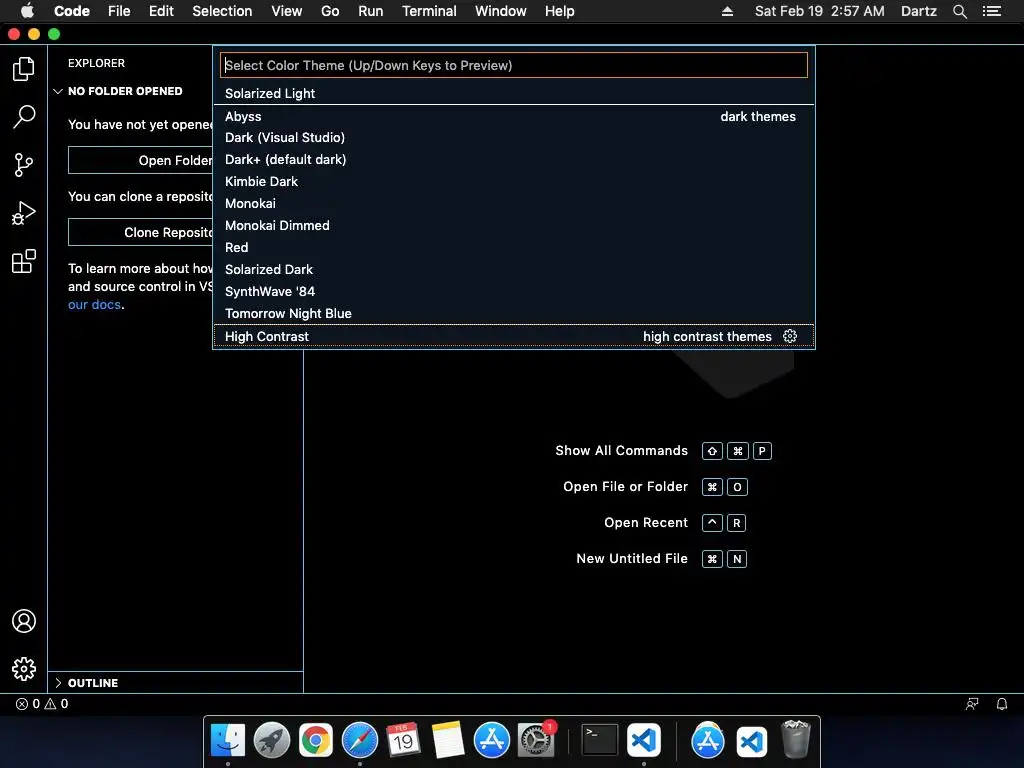Viewport: 1024px width, 768px height.
Task: Click the Open Recent shortcut label
Action: (x=645, y=522)
